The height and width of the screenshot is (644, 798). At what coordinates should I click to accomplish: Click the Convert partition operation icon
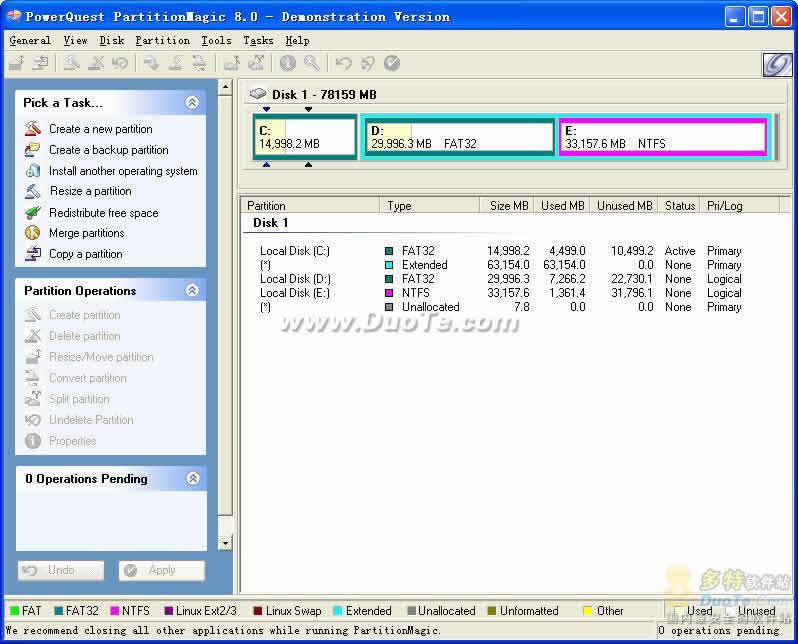click(33, 378)
